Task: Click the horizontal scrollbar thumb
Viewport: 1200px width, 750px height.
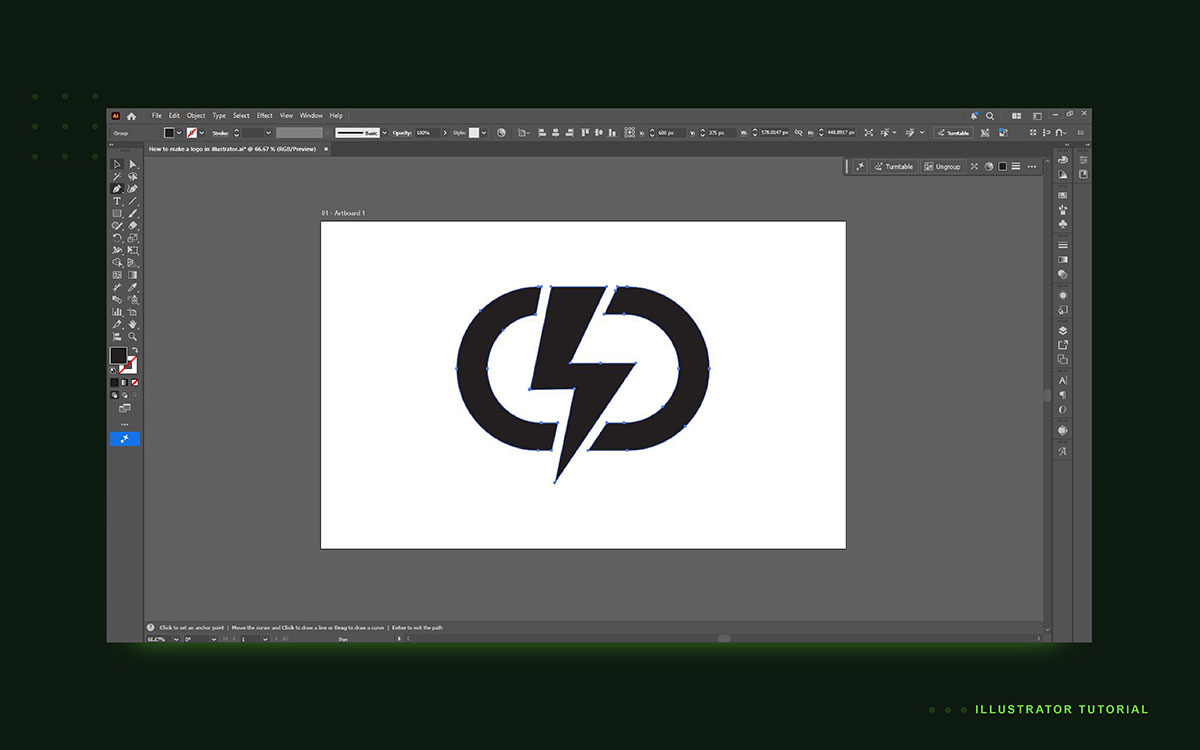Action: 724,638
